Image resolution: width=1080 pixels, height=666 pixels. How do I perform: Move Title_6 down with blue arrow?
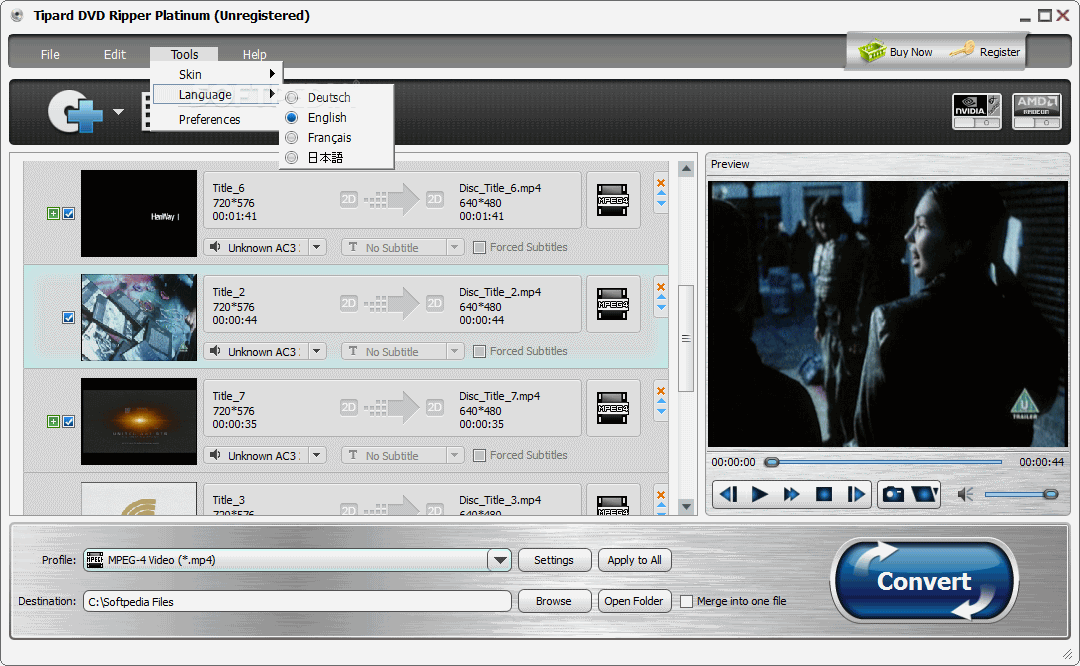point(661,205)
